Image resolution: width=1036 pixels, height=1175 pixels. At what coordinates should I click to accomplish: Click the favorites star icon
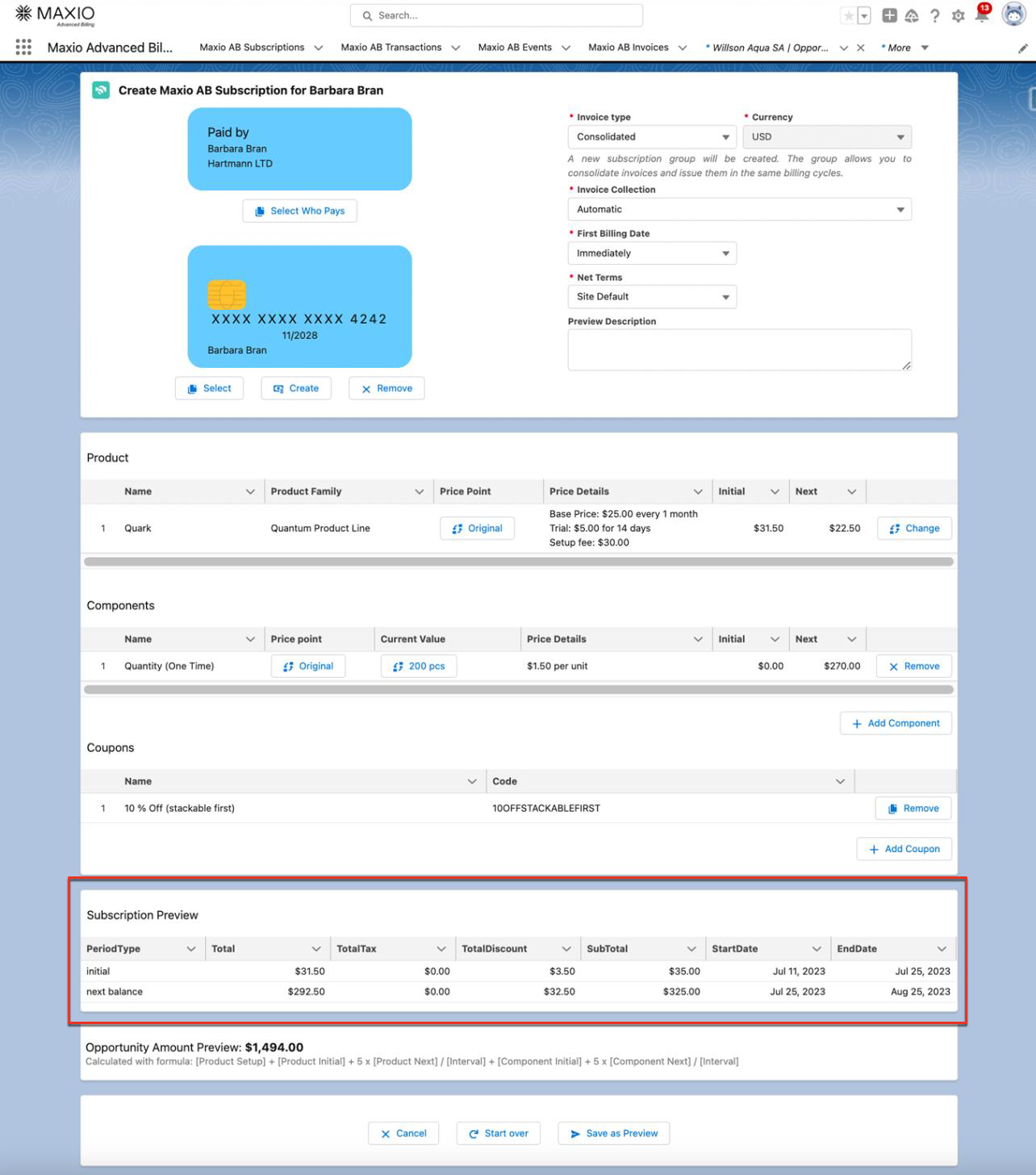point(848,16)
